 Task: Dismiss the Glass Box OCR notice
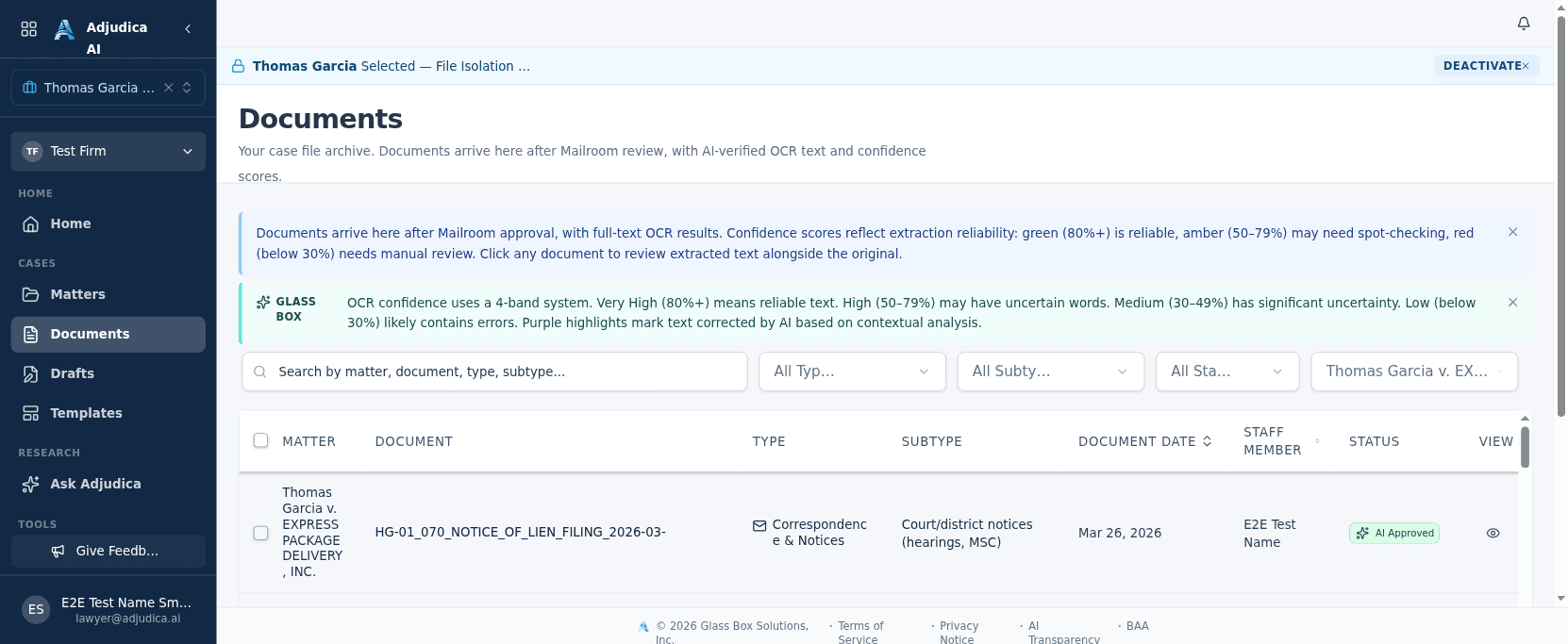click(x=1512, y=303)
